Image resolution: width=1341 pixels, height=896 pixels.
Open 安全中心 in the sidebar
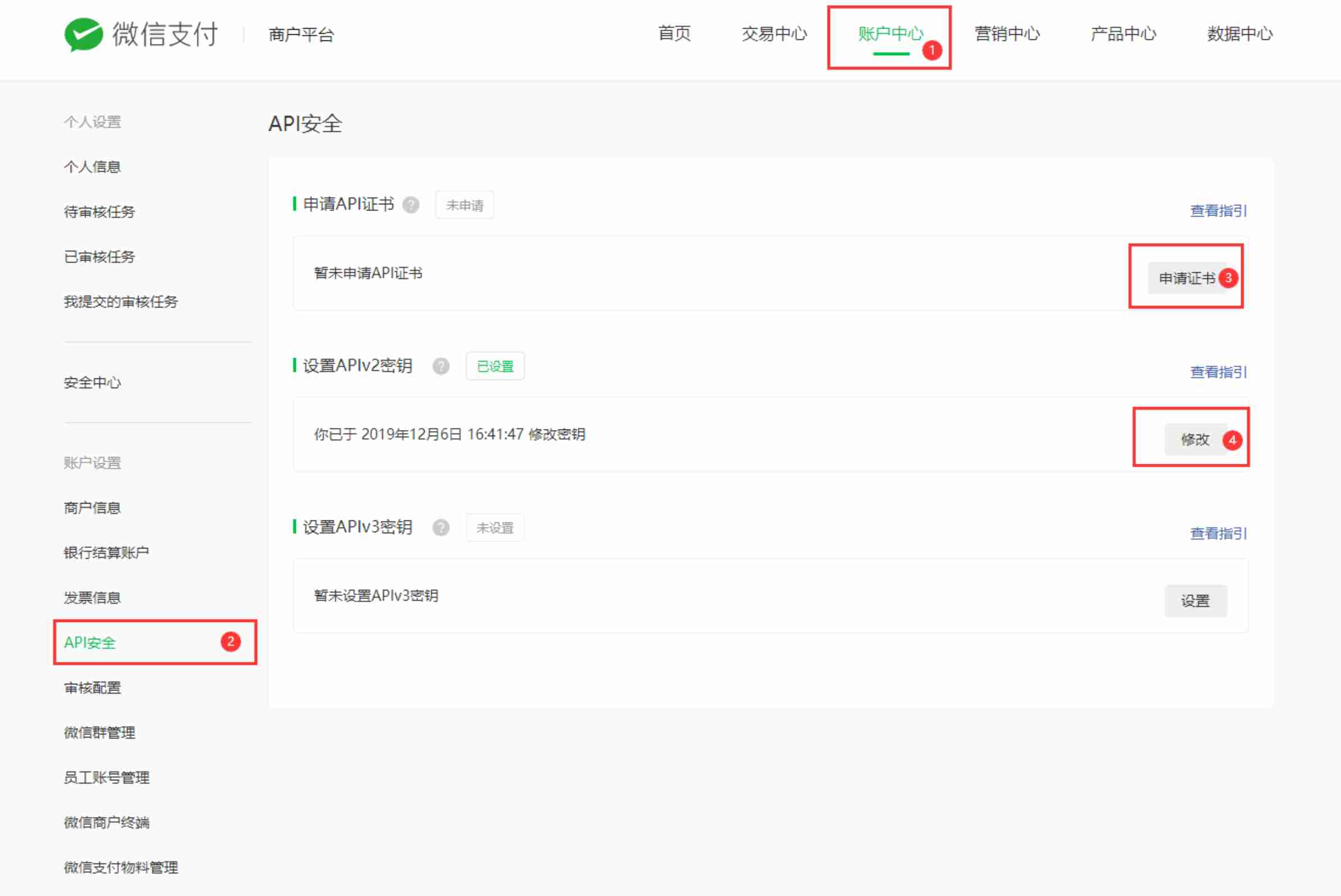(92, 382)
